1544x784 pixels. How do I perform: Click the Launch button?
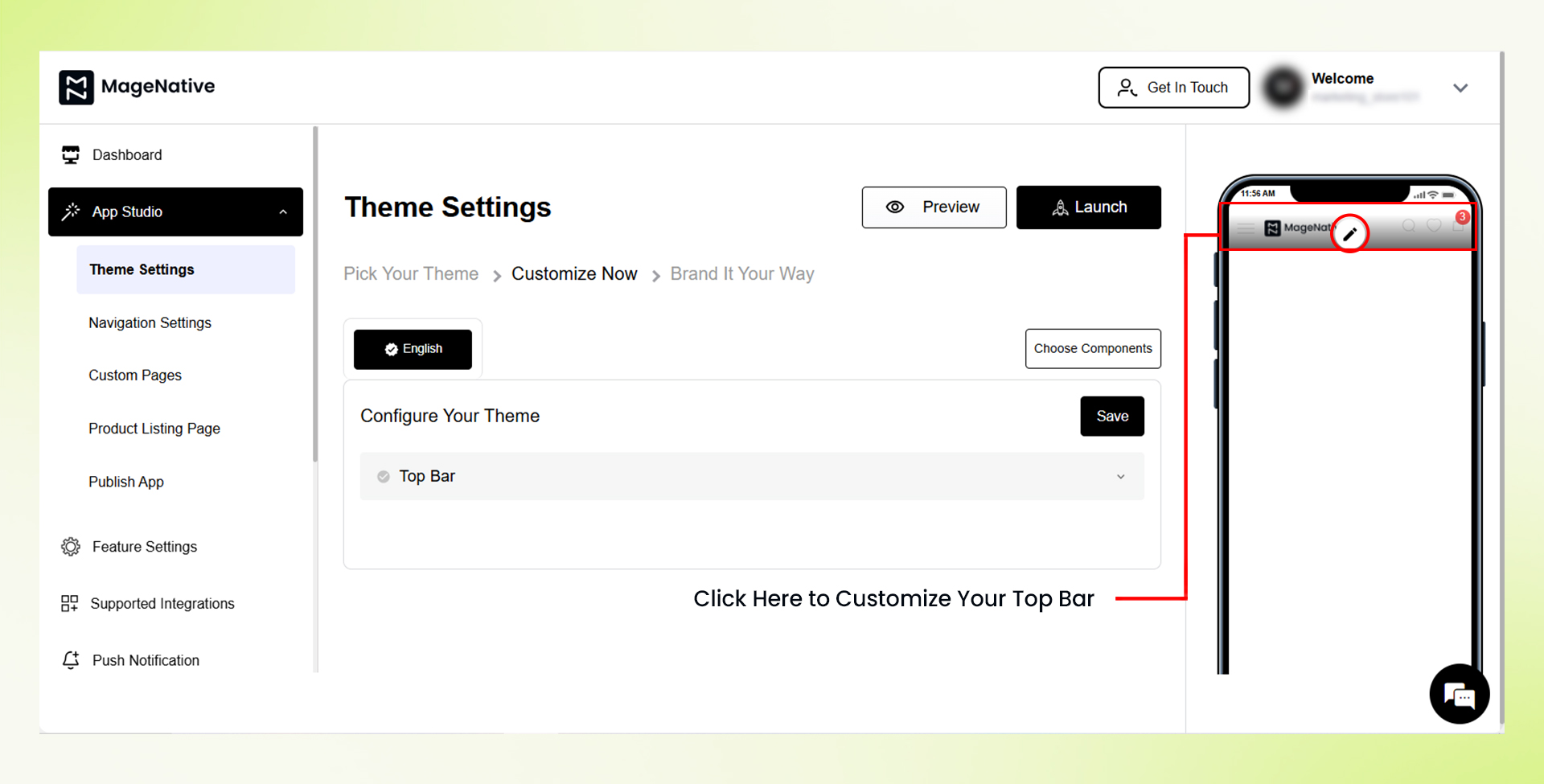click(x=1088, y=207)
